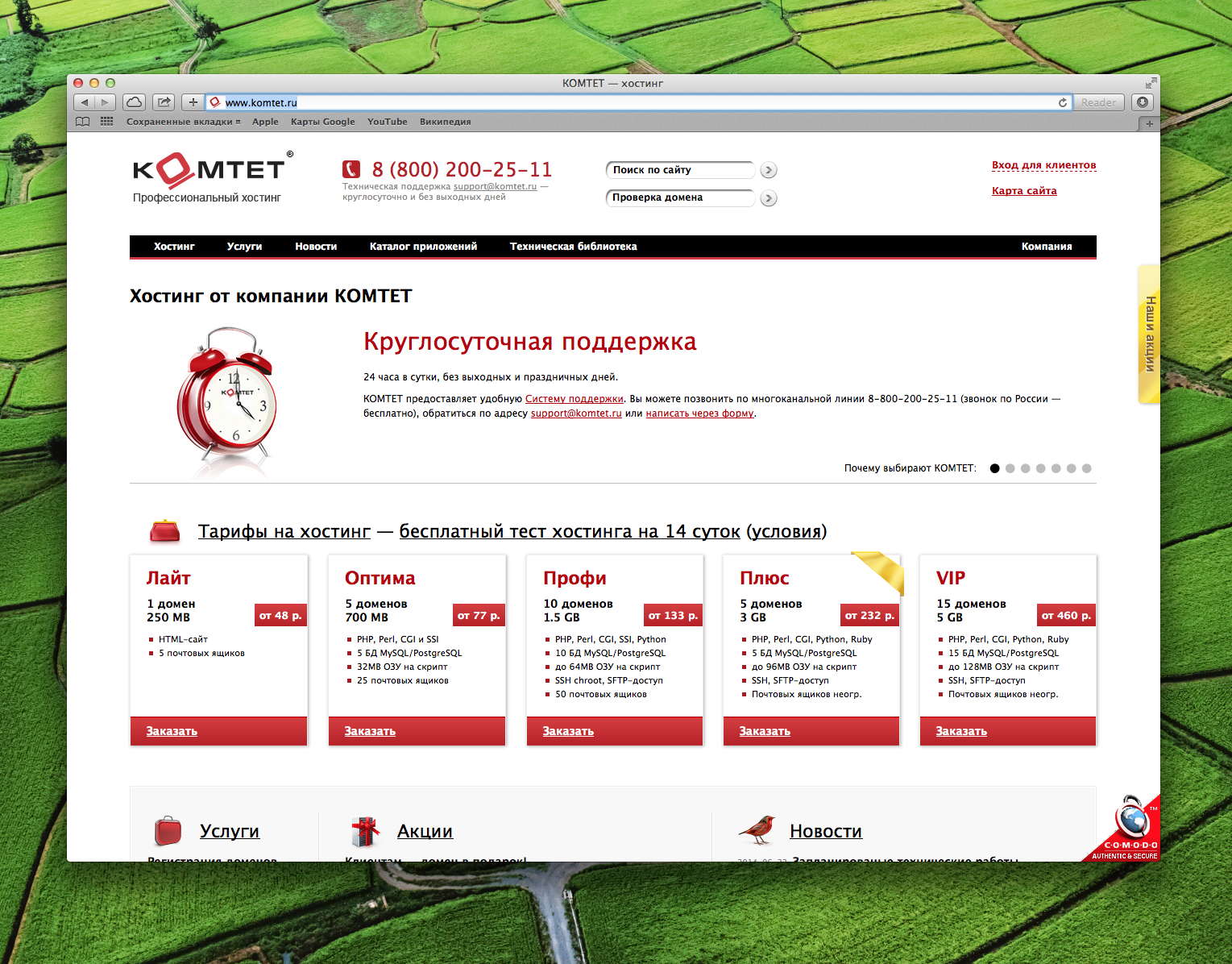This screenshot has height=964, width=1232.
Task: Open Техническая библиотека menu
Action: coord(573,247)
